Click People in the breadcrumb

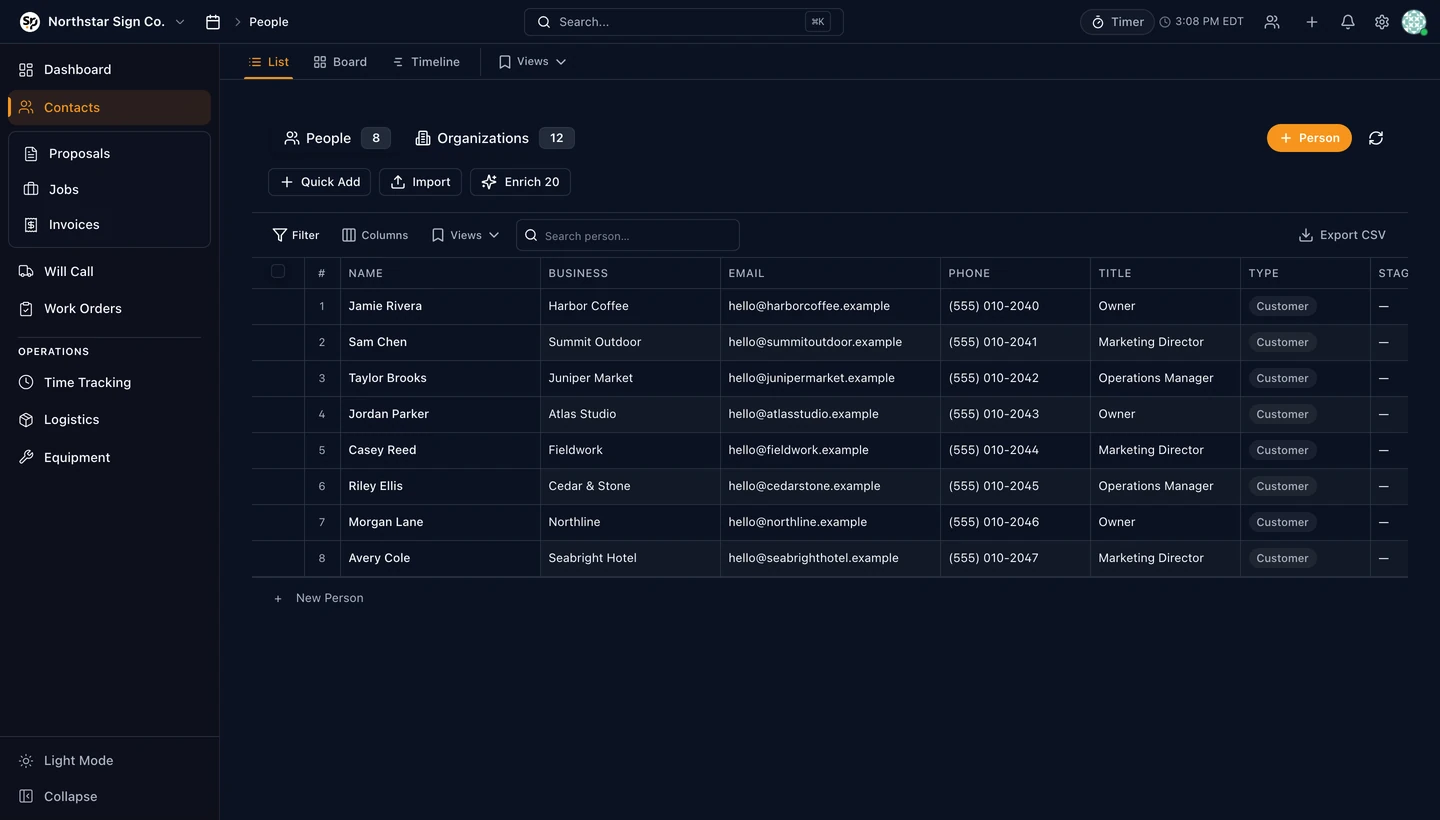(x=269, y=22)
